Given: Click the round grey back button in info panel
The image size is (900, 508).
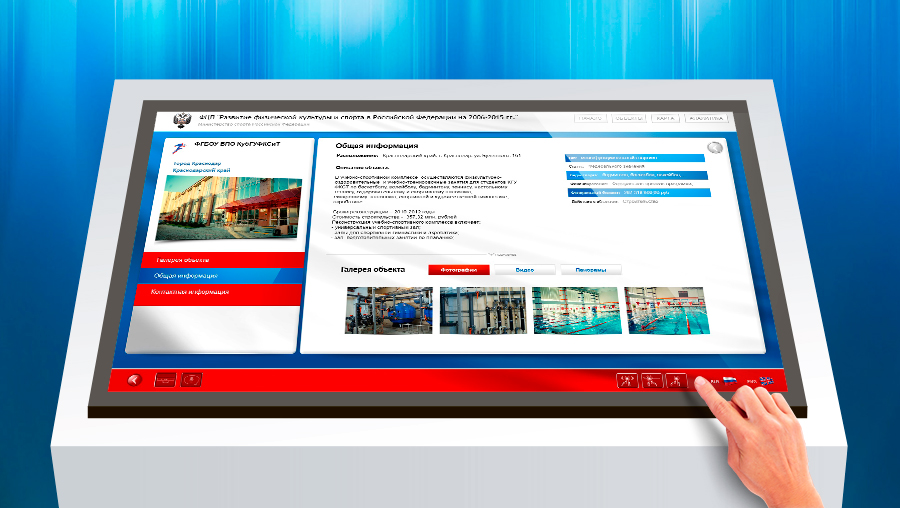Looking at the screenshot, I should [715, 148].
